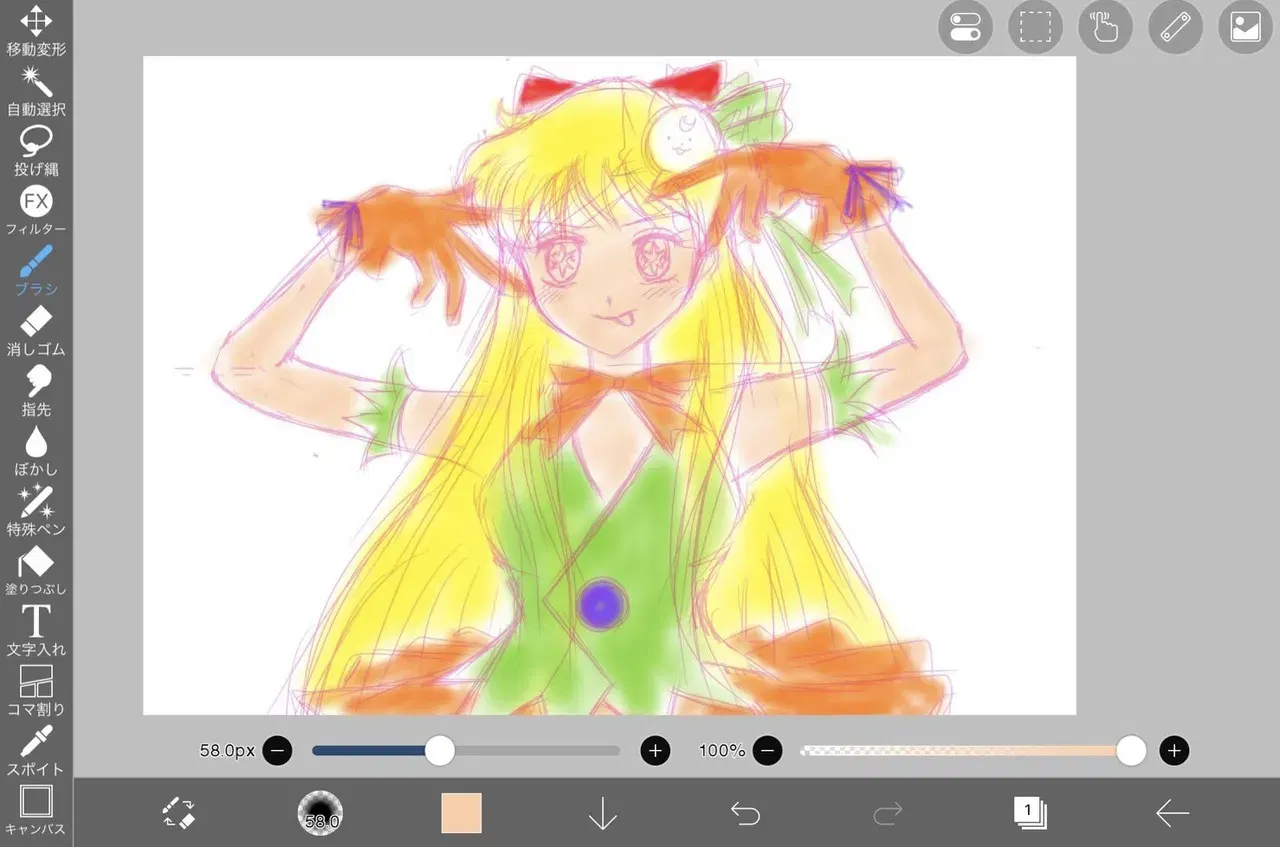Open the Frame Divider (コマ割り) tool
Viewport: 1280px width, 847px height.
pos(36,690)
